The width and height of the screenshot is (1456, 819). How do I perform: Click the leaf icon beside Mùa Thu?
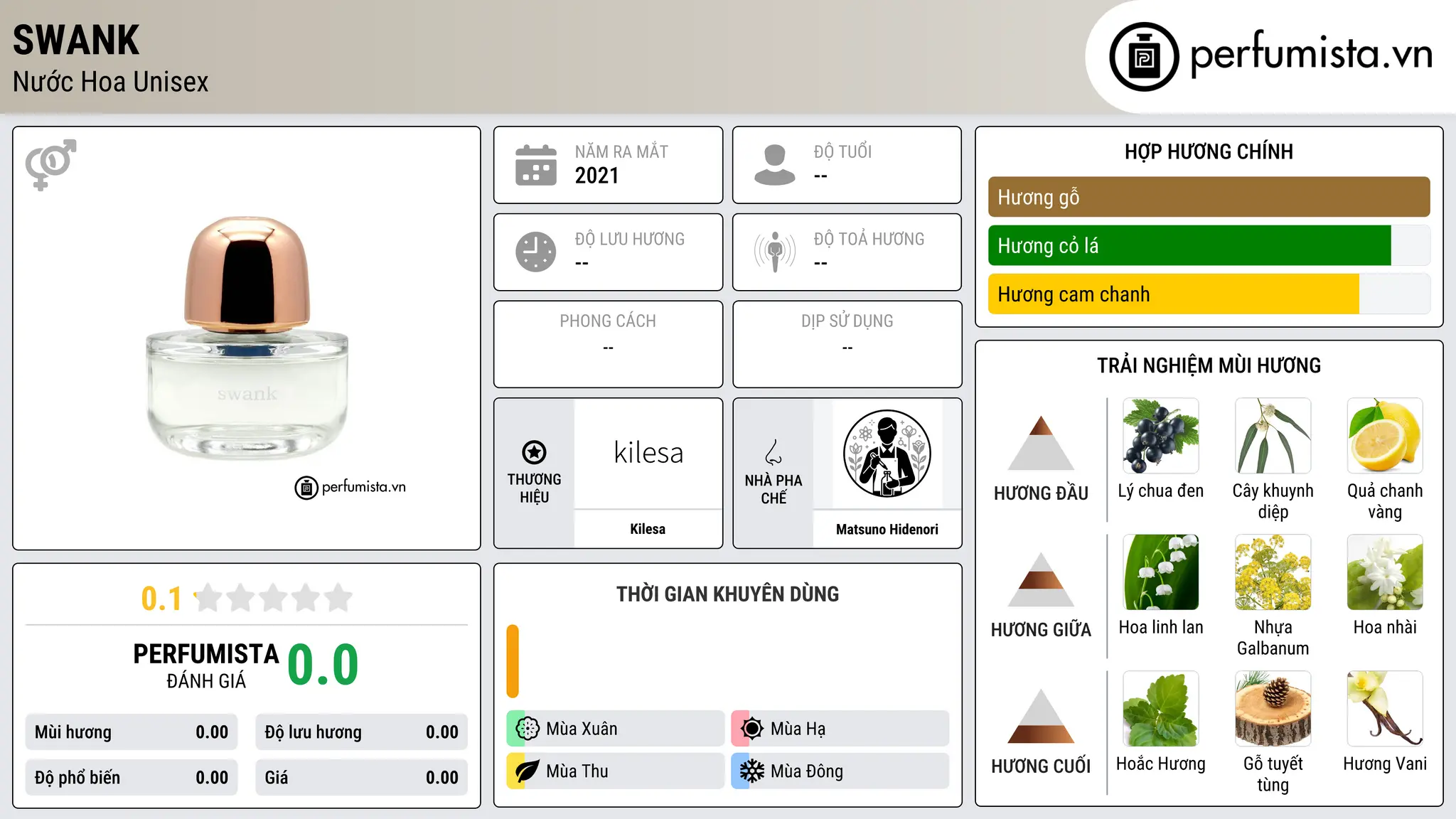pyautogui.click(x=528, y=771)
